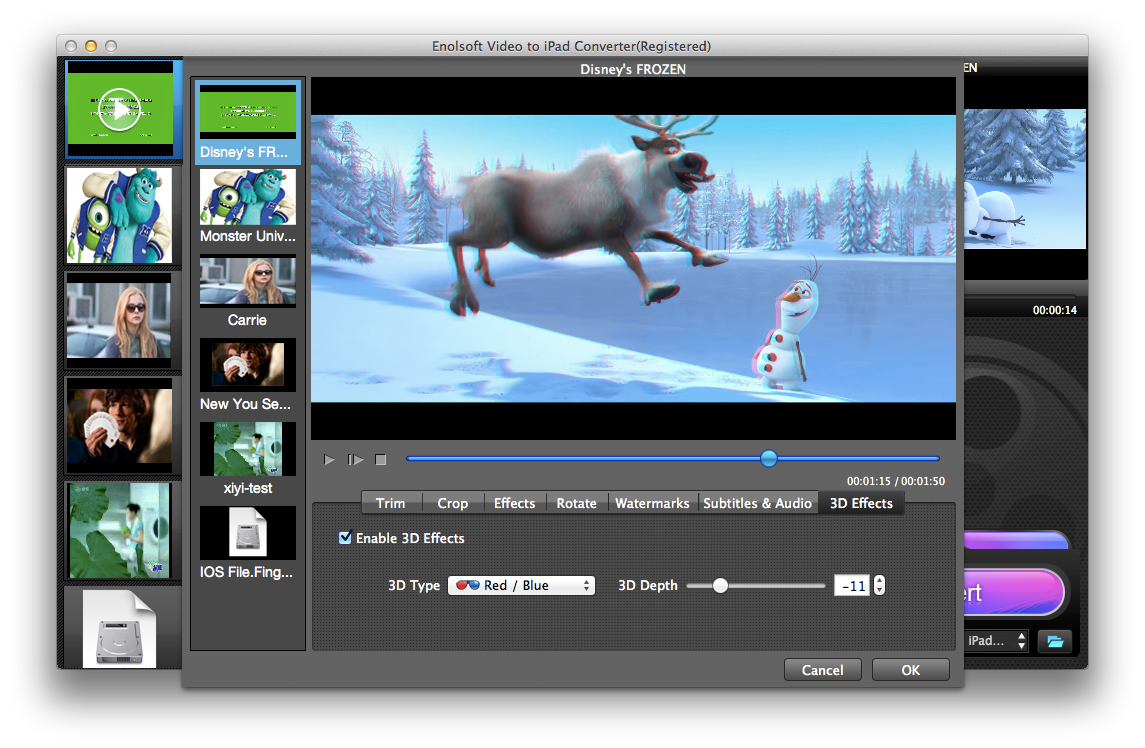The image size is (1145, 748).
Task: Click the 00:00:14 time in main window
Action: tap(1054, 310)
